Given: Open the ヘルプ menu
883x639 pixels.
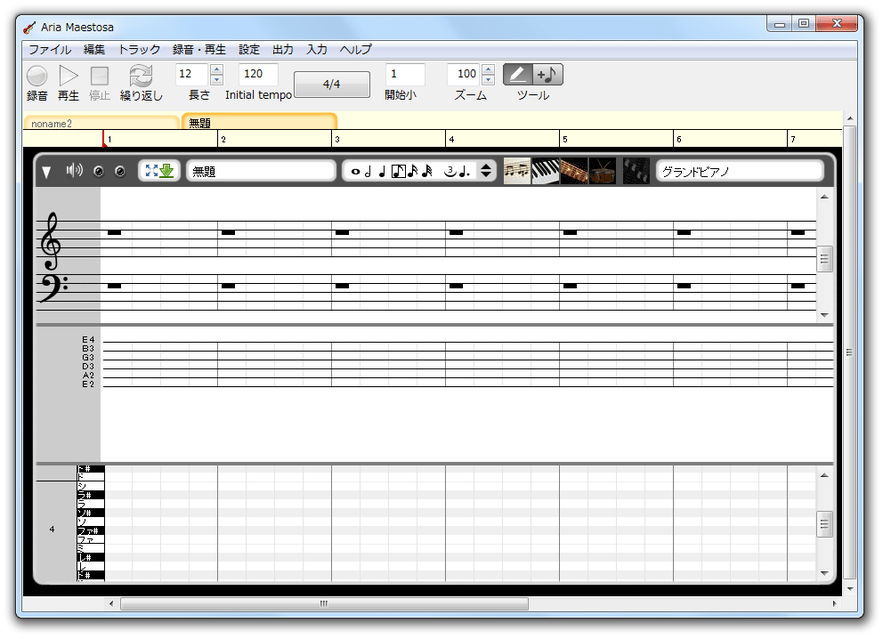Looking at the screenshot, I should click(x=355, y=50).
